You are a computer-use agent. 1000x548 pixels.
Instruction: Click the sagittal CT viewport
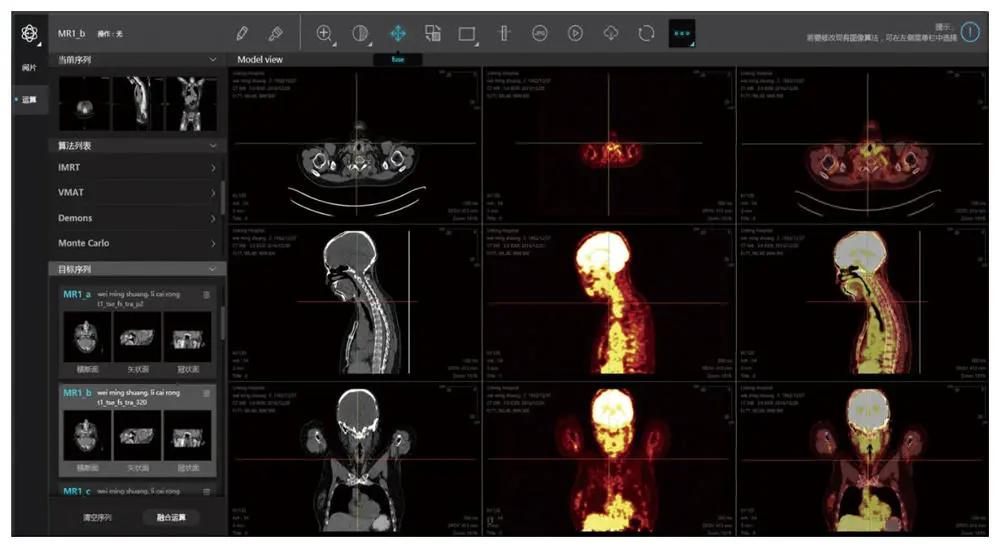coord(355,302)
